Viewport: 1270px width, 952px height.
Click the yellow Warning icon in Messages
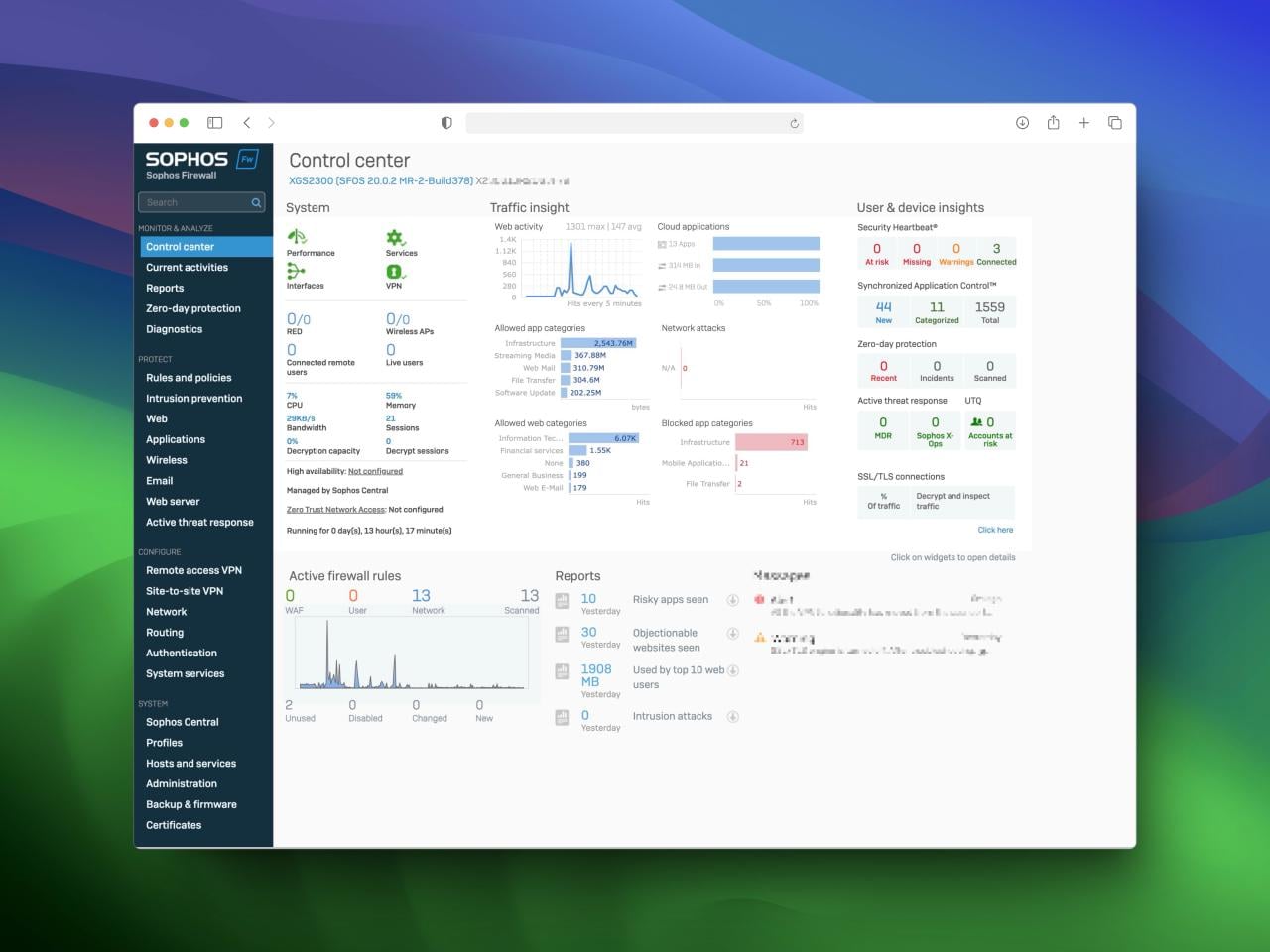pos(760,638)
